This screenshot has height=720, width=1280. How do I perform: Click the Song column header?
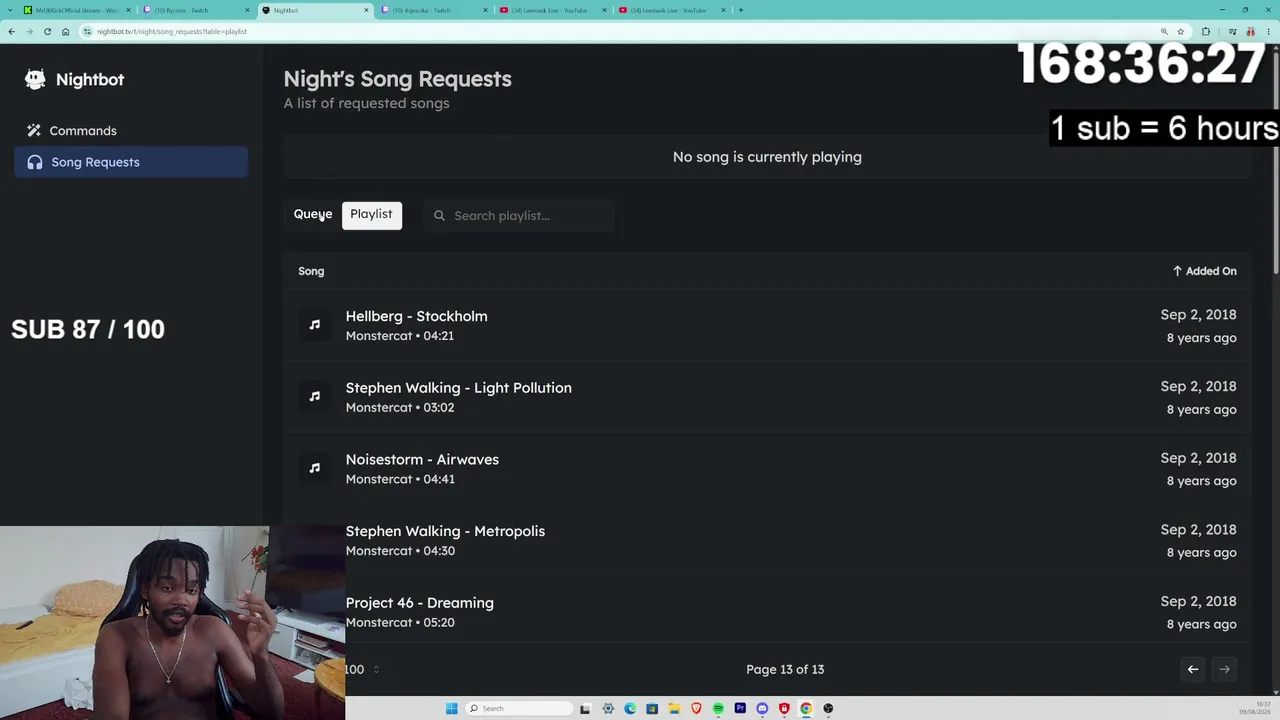[x=311, y=271]
